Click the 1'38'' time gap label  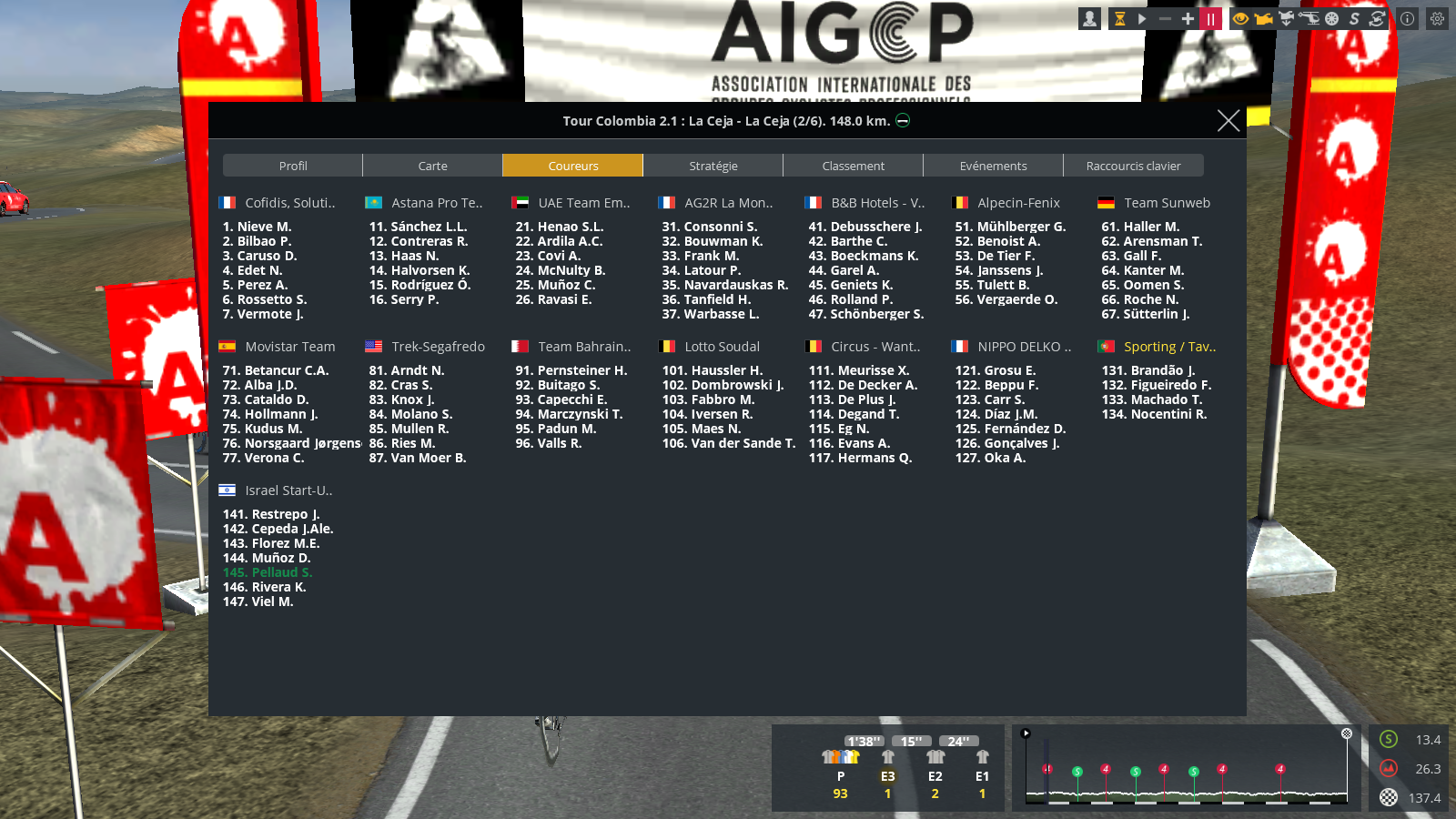click(864, 742)
